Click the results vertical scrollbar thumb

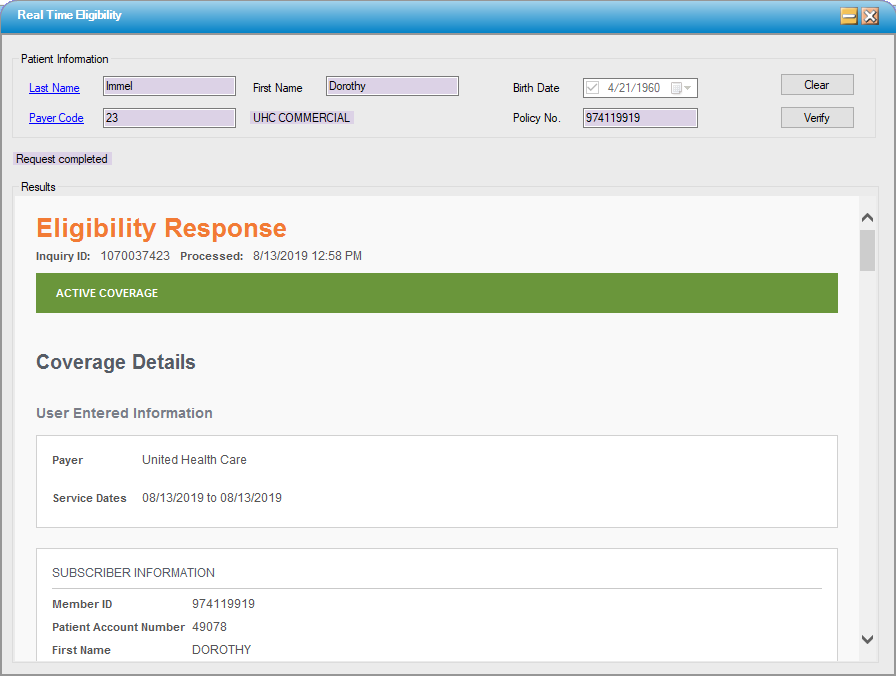point(867,250)
